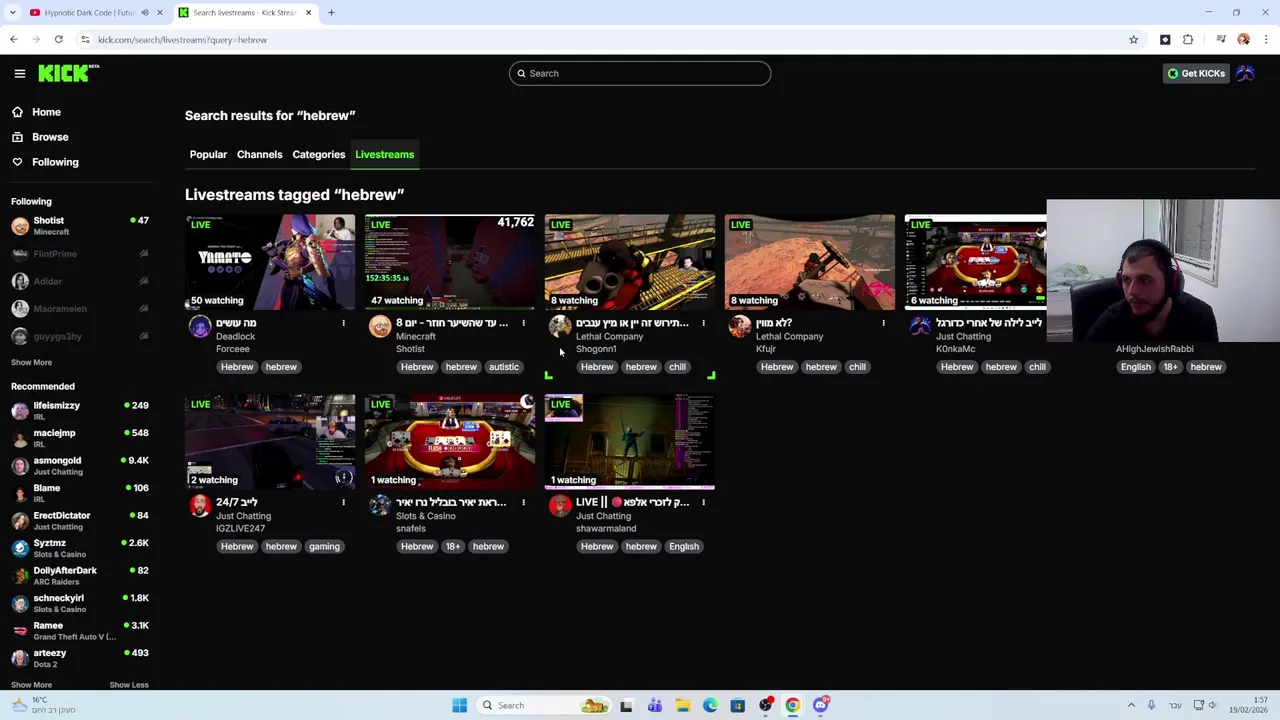This screenshot has height=720, width=1280.
Task: Open Following in the sidebar
Action: pos(55,162)
